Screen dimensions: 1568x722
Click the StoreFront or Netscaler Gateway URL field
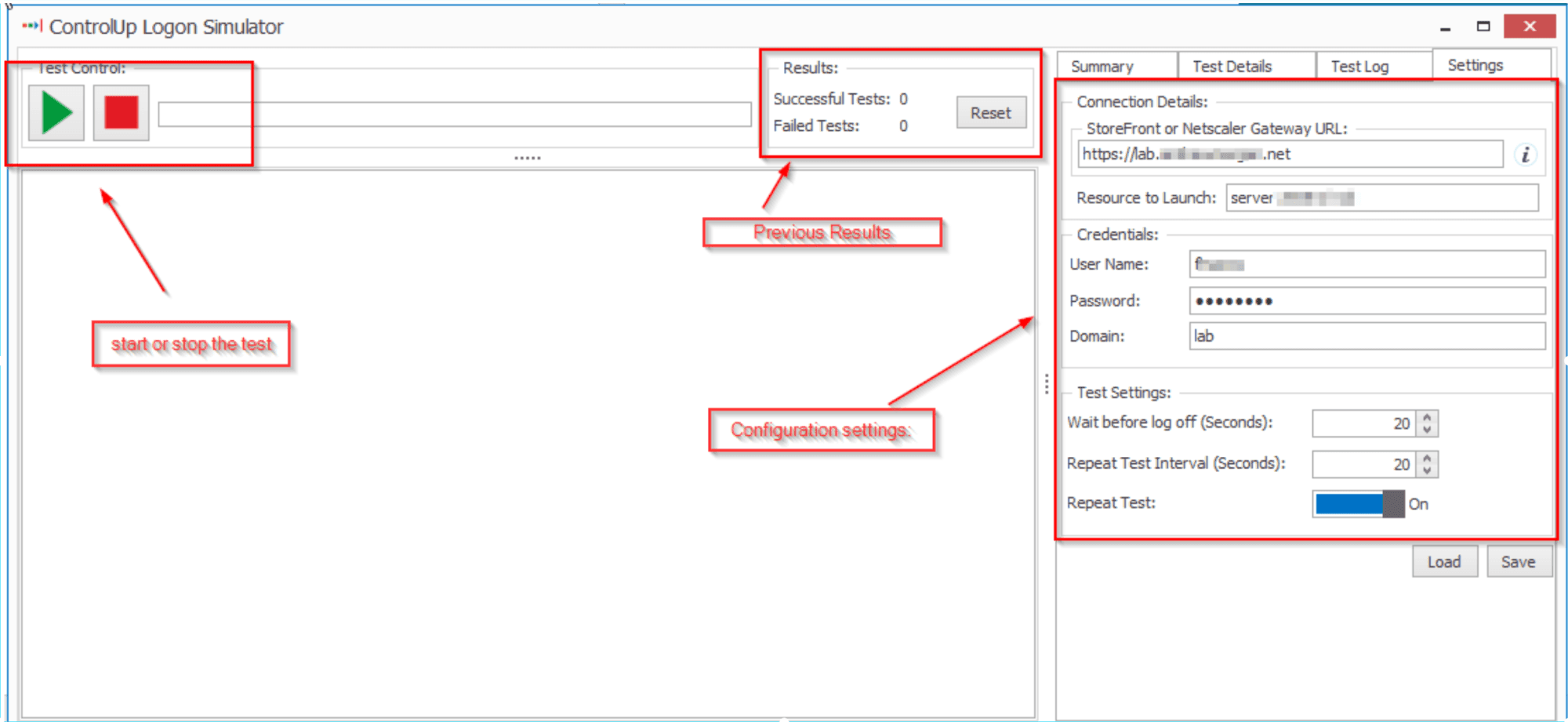1290,154
